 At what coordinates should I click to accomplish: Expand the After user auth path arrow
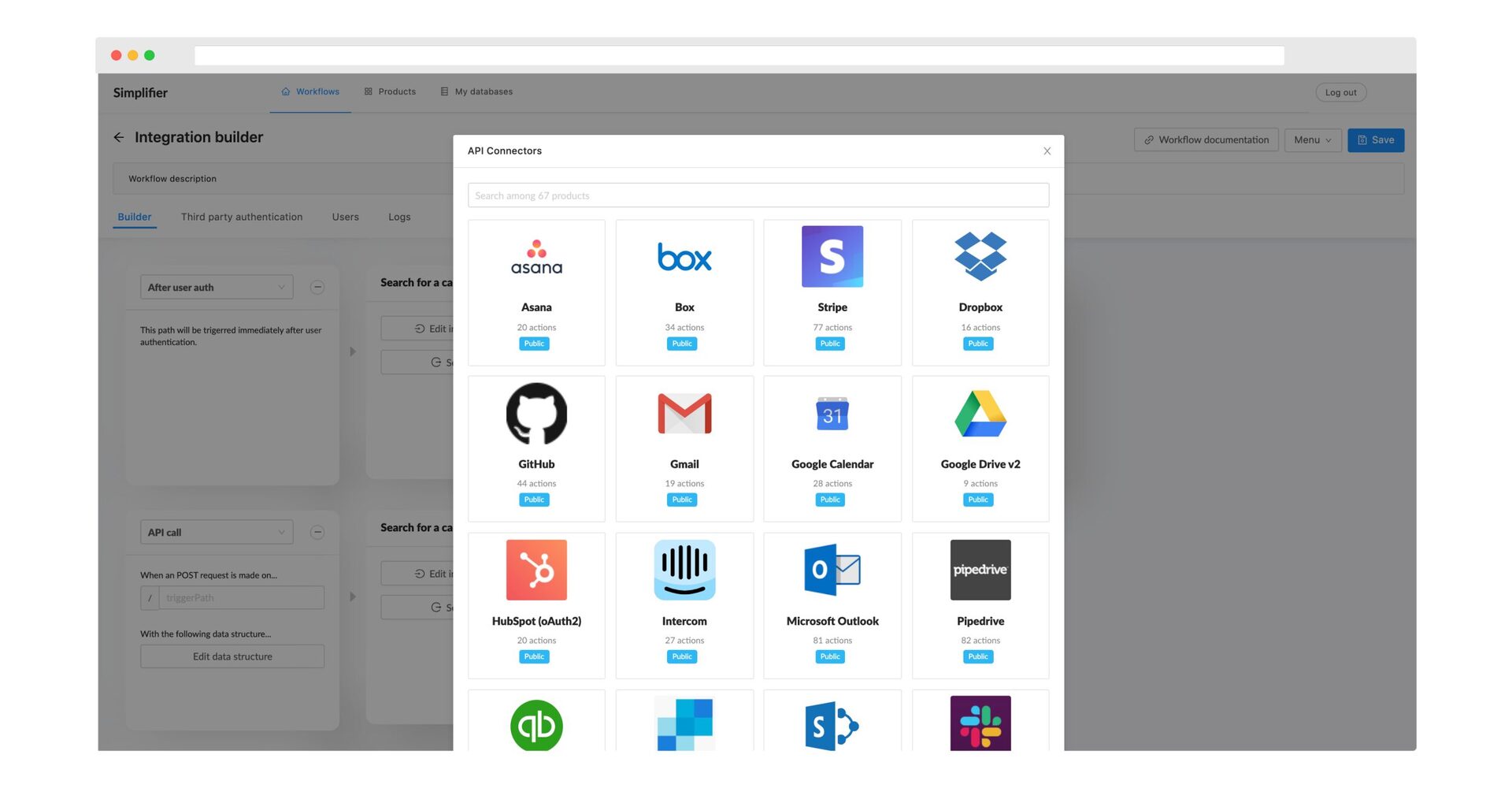353,351
